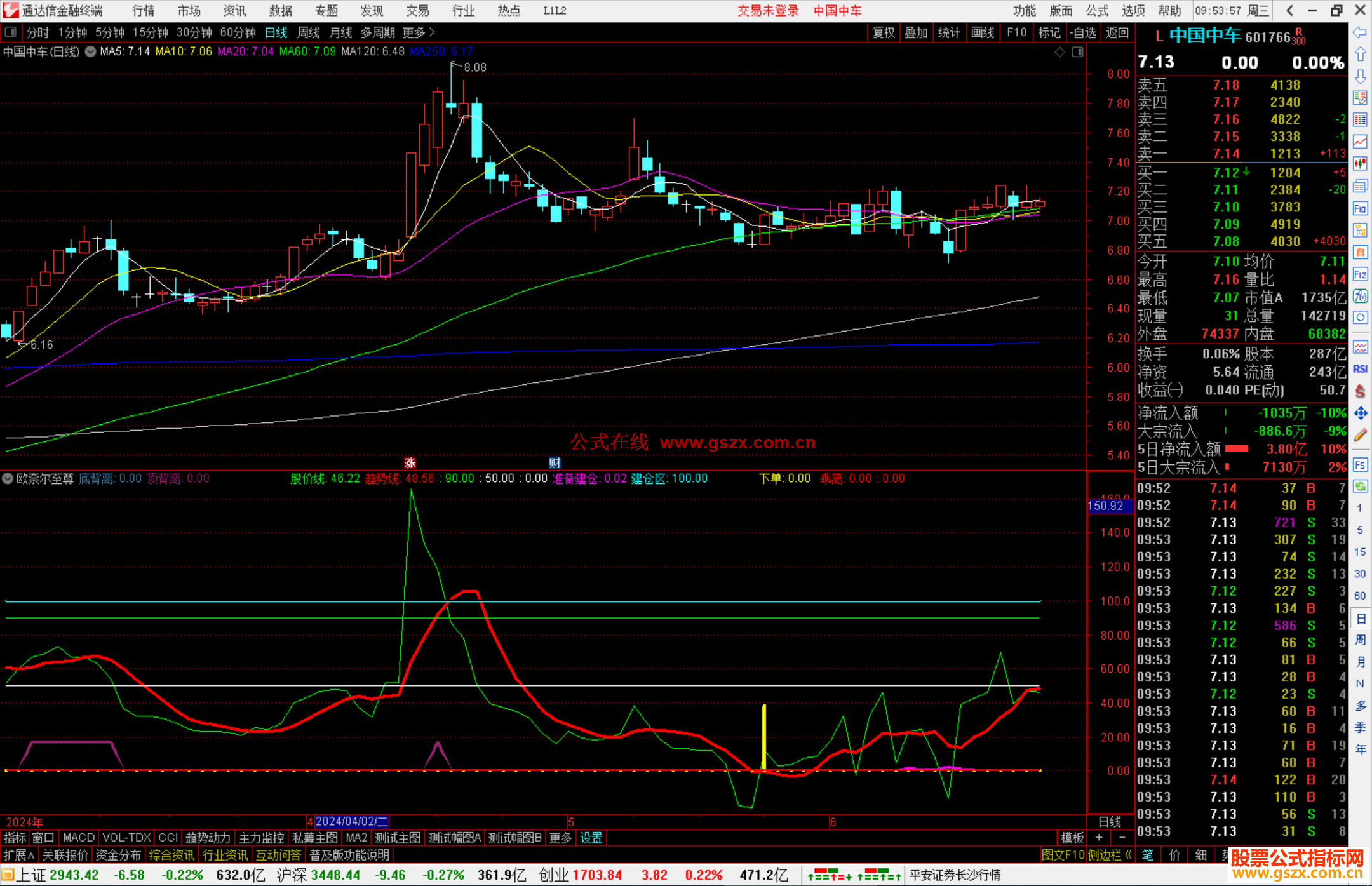
Task: Click the red 5日净流入额 bar
Action: (1237, 449)
